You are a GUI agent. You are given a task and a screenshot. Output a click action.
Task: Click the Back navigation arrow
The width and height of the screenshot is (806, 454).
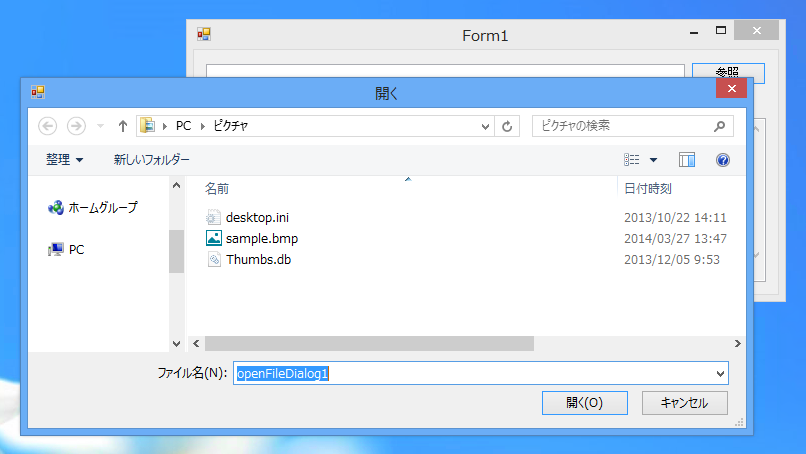click(47, 126)
